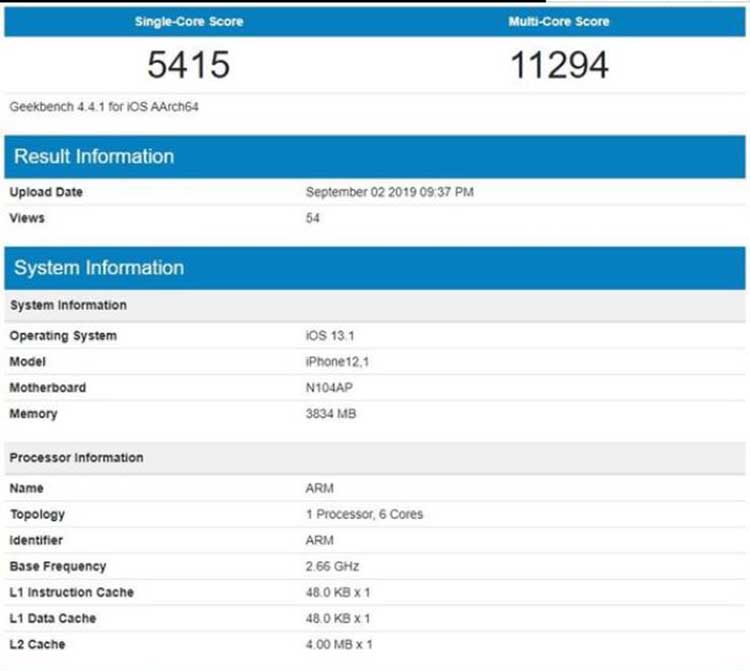Click the Single-Core Score header

click(189, 22)
